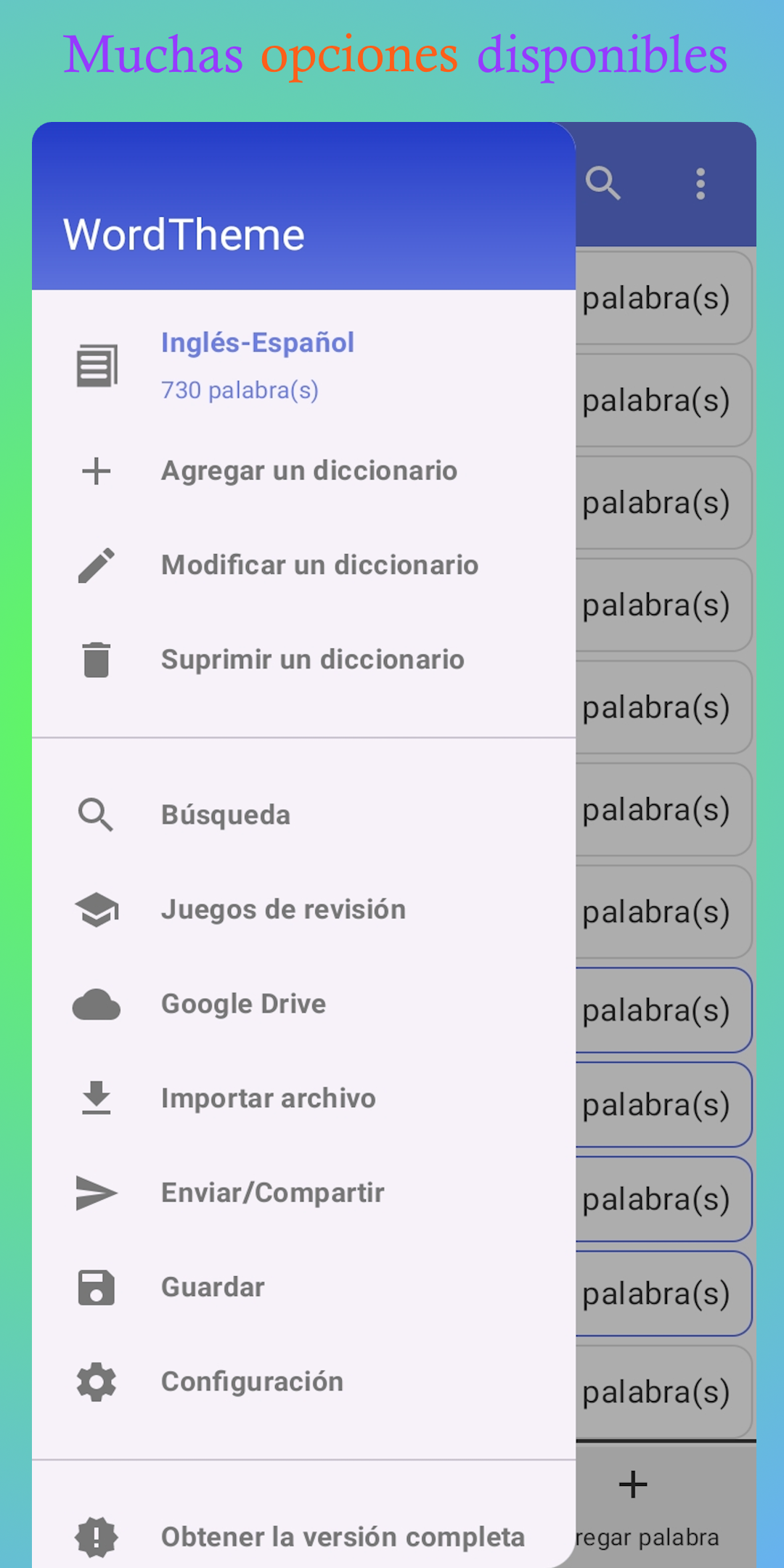784x1568 pixels.
Task: Click the paper plane Enviar/Compartir icon
Action: coord(97,1193)
